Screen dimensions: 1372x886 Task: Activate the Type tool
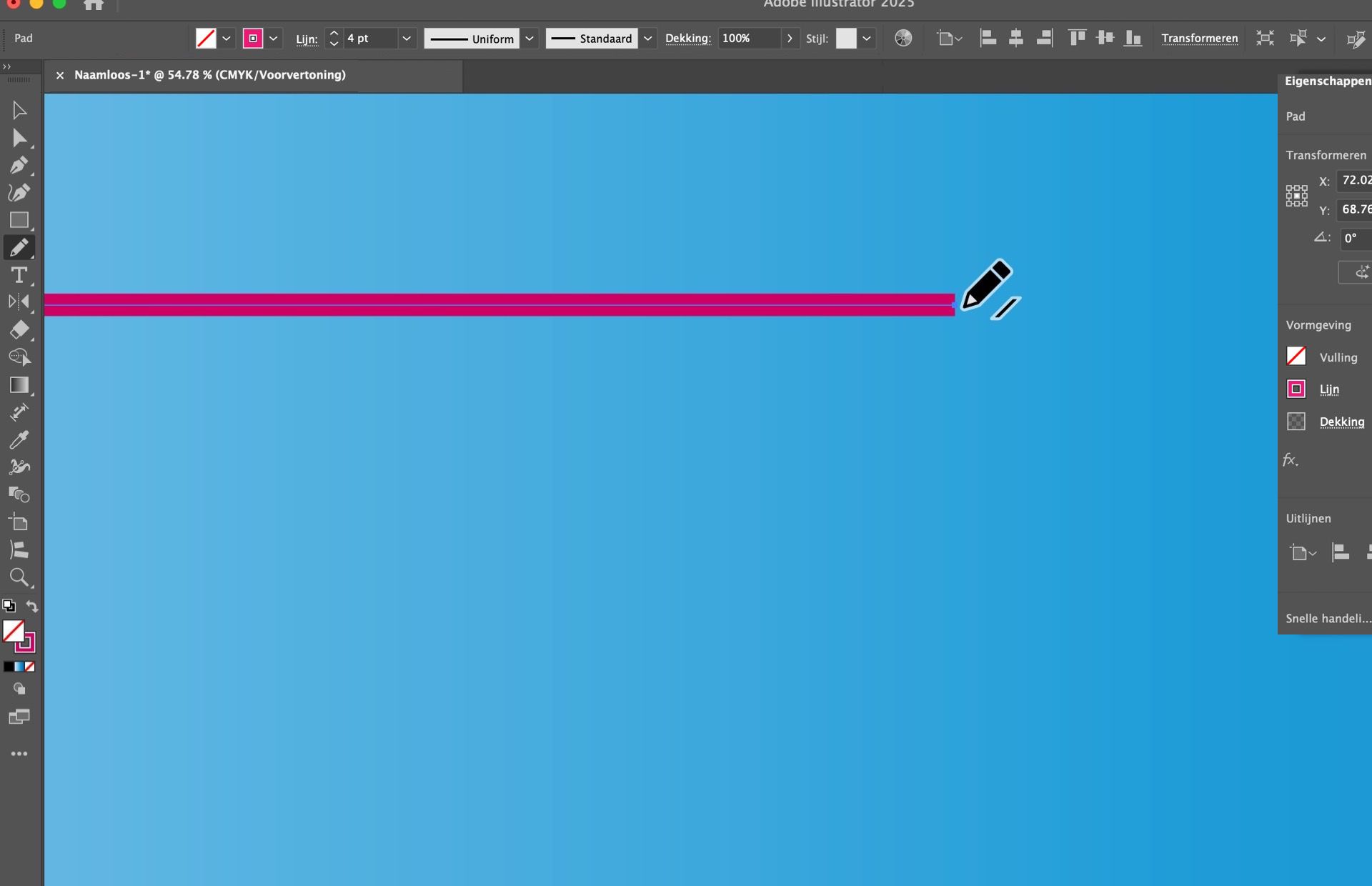(x=19, y=275)
